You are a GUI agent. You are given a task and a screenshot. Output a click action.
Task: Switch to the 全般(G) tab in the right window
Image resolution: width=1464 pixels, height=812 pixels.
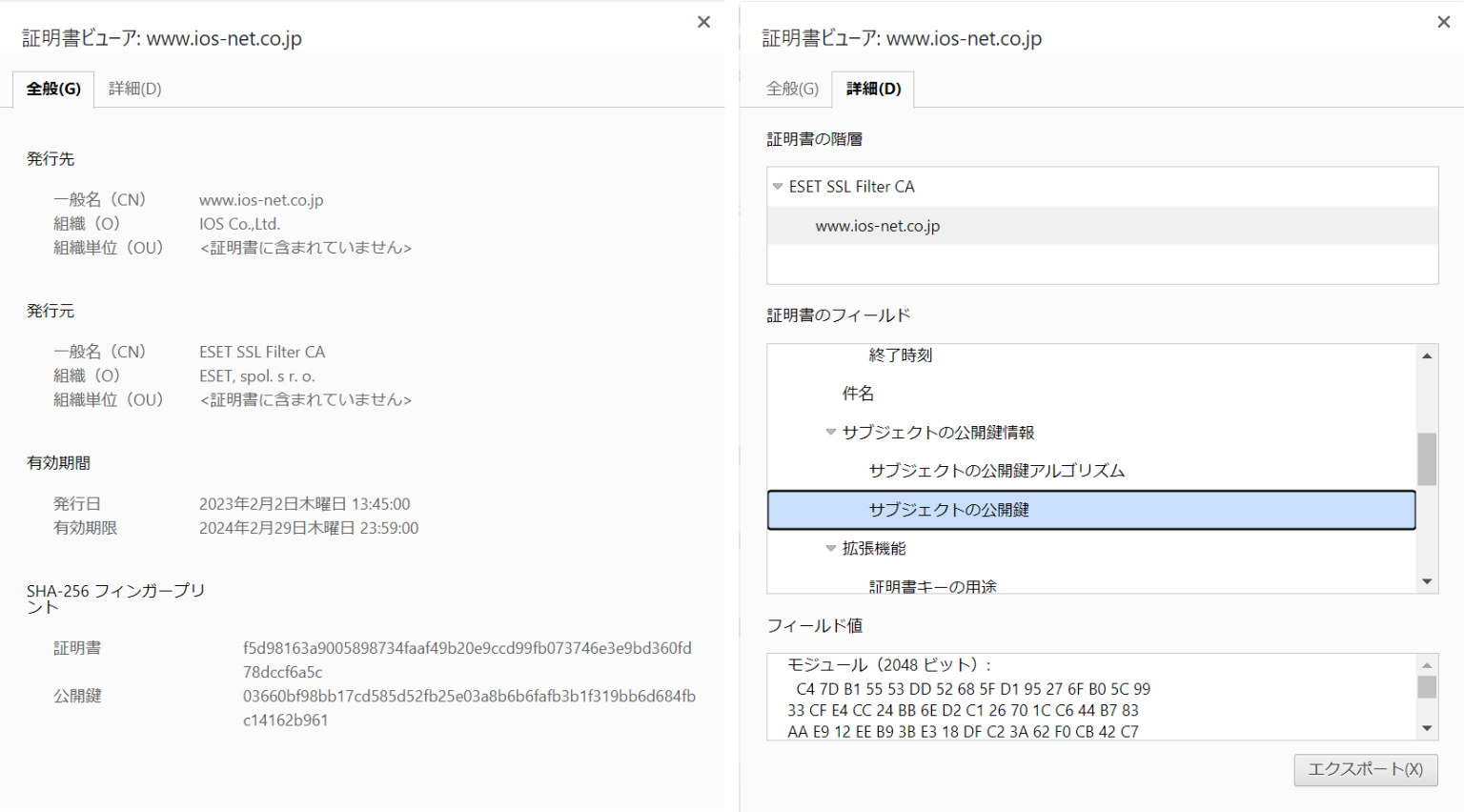tap(791, 88)
